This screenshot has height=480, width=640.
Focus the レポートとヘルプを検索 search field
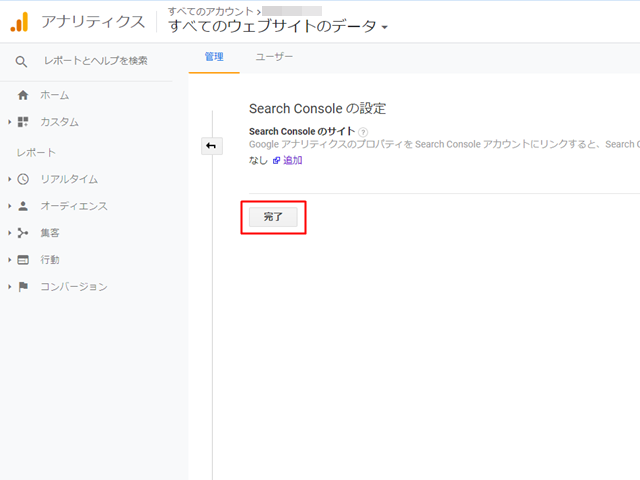click(x=96, y=61)
